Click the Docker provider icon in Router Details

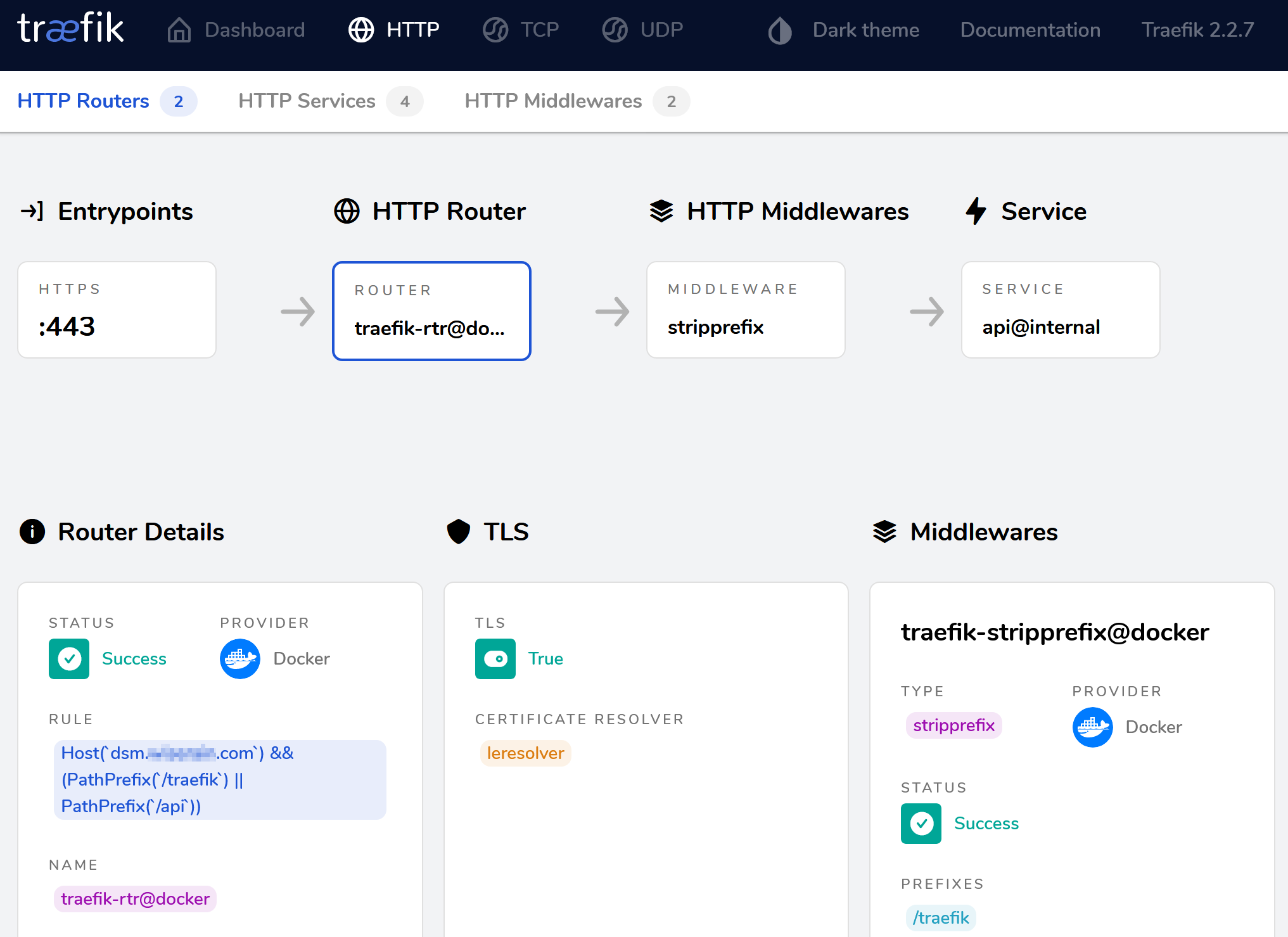coord(240,659)
